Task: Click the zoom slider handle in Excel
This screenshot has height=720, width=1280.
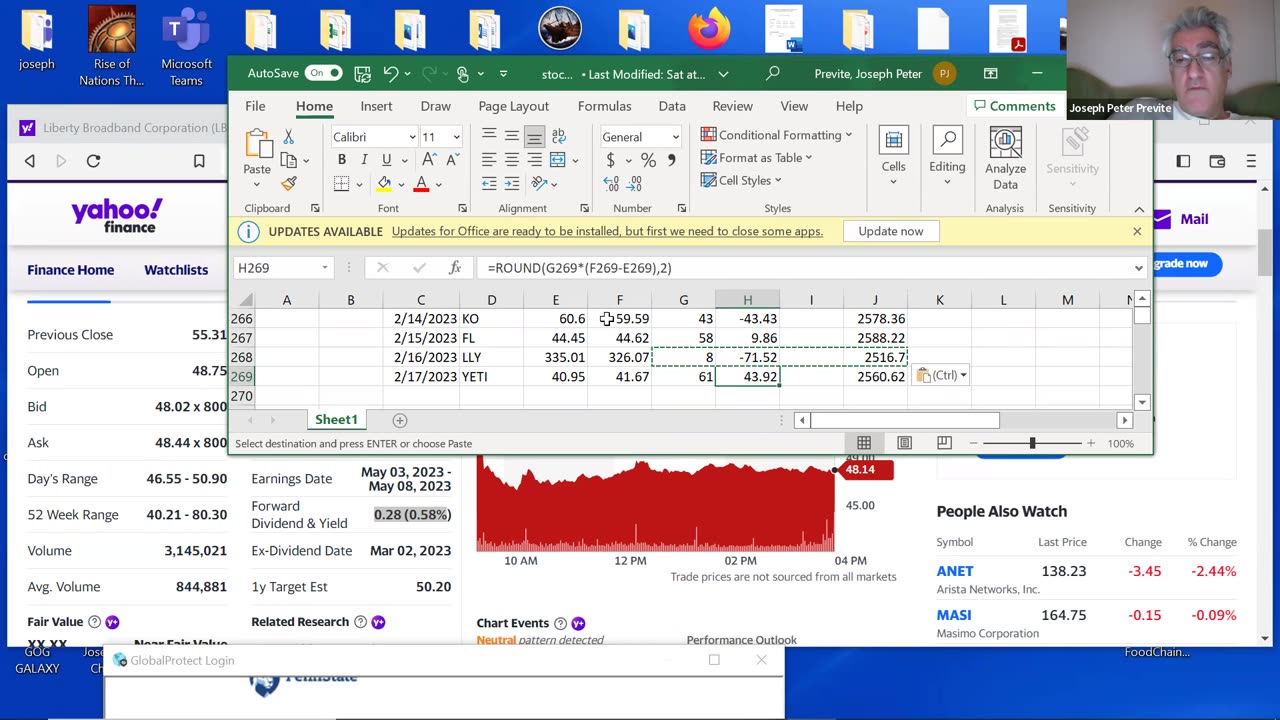Action: click(x=1032, y=443)
